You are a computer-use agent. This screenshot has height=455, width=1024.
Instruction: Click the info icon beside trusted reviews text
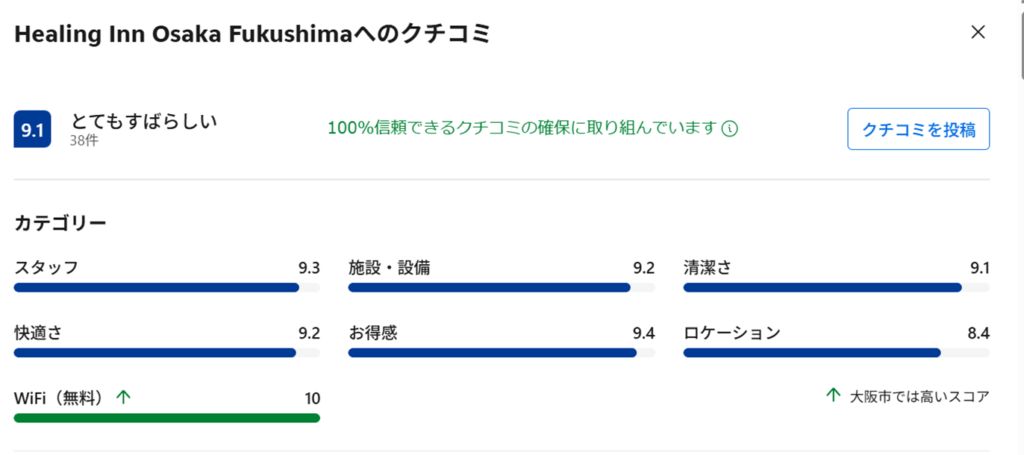[729, 129]
